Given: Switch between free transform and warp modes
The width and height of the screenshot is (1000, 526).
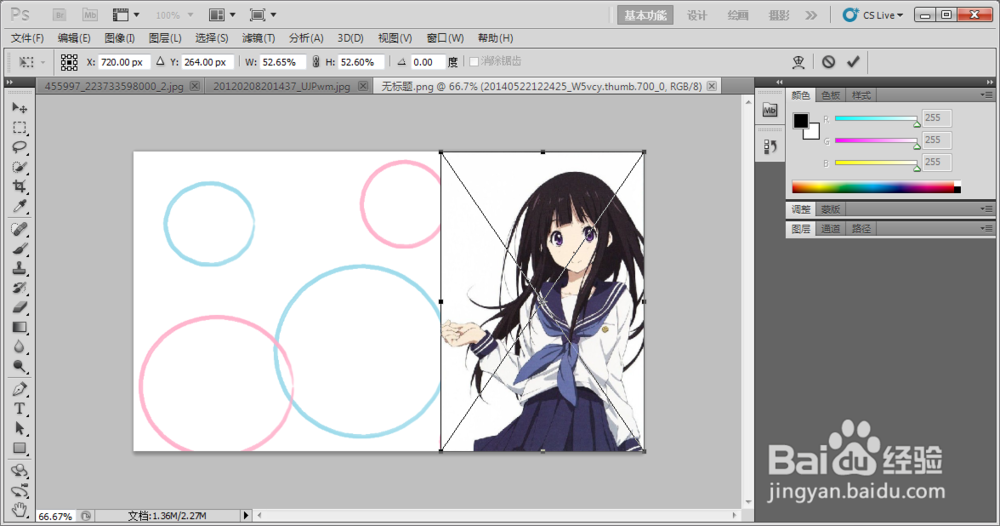Looking at the screenshot, I should point(798,62).
